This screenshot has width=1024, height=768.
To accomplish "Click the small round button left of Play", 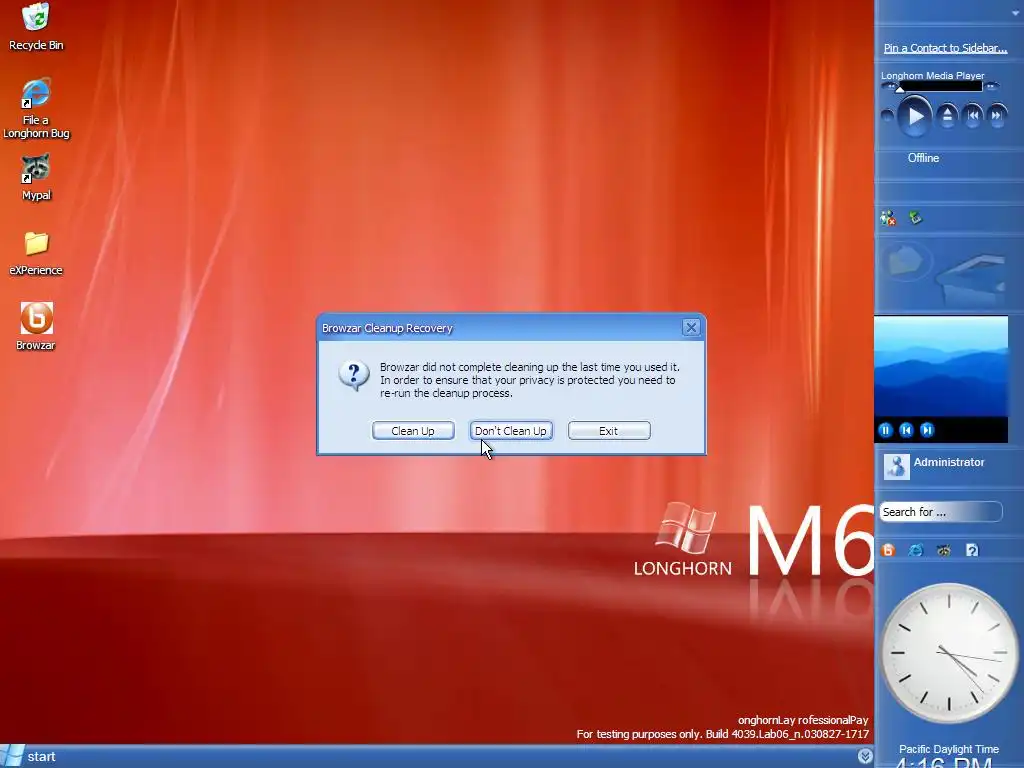I will (887, 116).
